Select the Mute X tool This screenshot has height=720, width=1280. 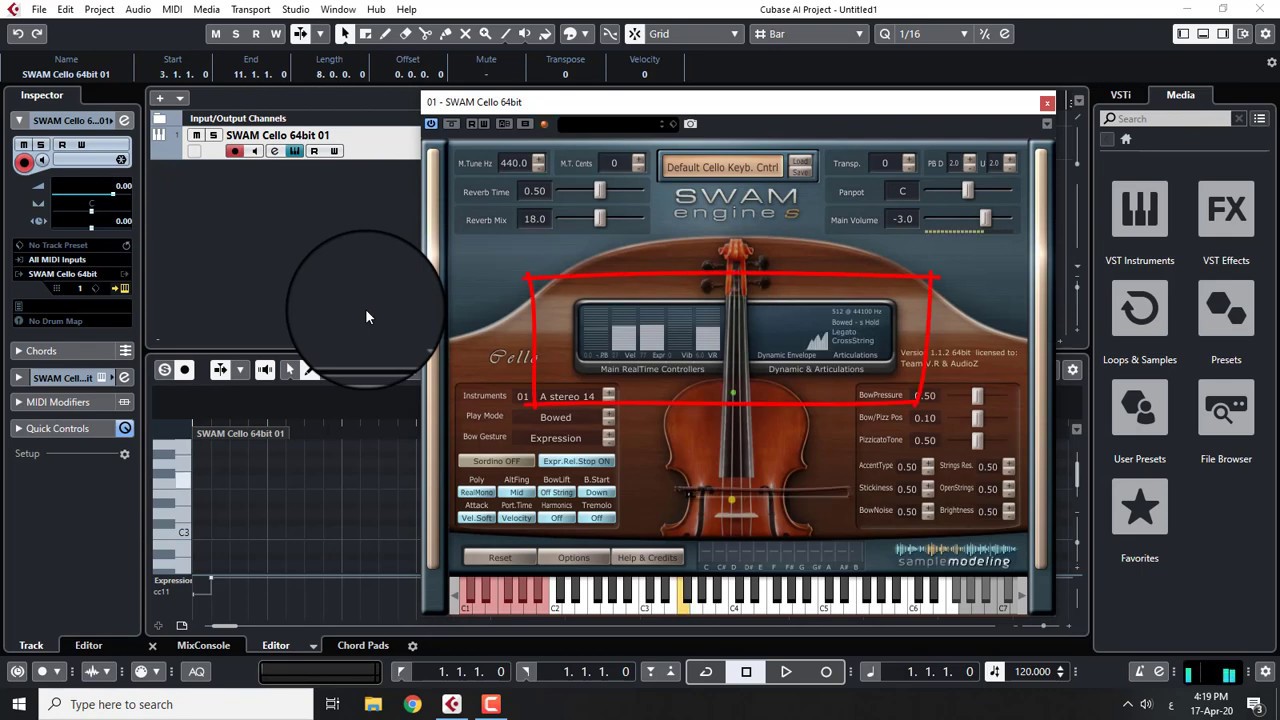tap(465, 34)
